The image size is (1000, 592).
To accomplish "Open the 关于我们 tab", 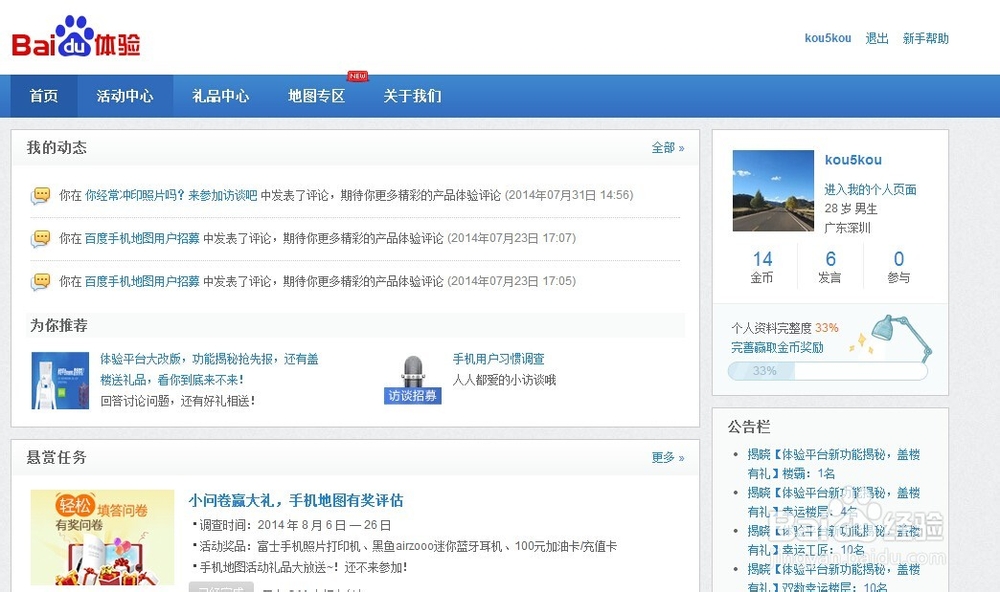I will click(x=412, y=96).
